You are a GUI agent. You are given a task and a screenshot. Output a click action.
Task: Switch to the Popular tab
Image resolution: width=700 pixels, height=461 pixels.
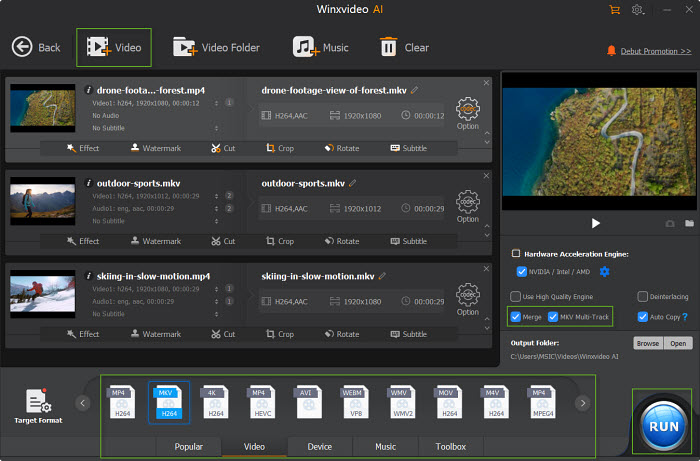click(x=188, y=446)
